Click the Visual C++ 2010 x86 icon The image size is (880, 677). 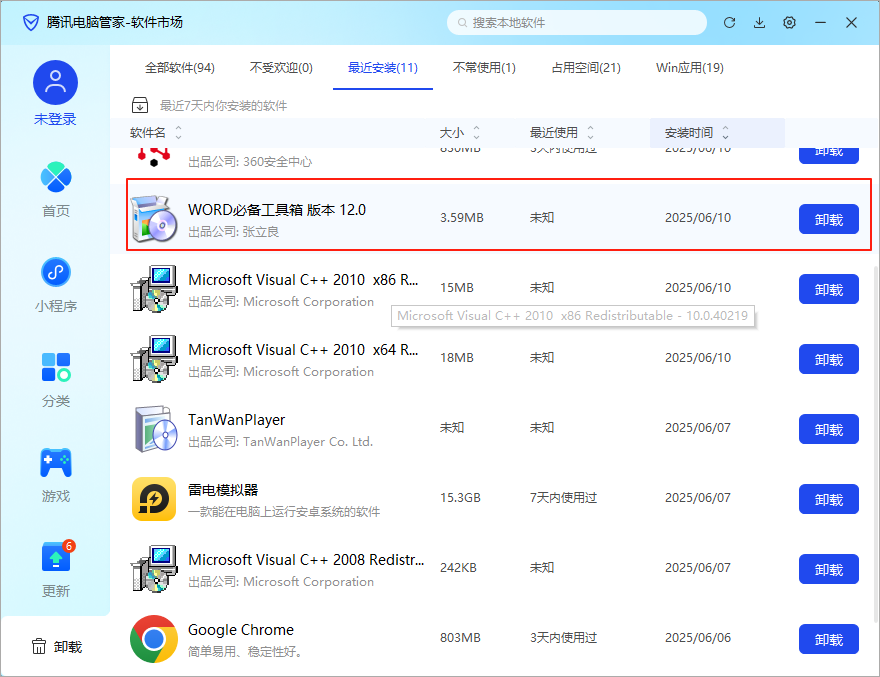154,289
